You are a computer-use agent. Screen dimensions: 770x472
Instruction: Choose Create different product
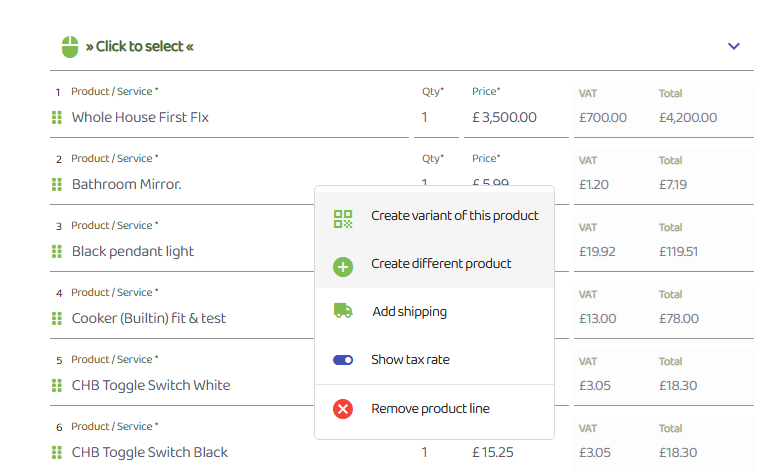point(435,264)
